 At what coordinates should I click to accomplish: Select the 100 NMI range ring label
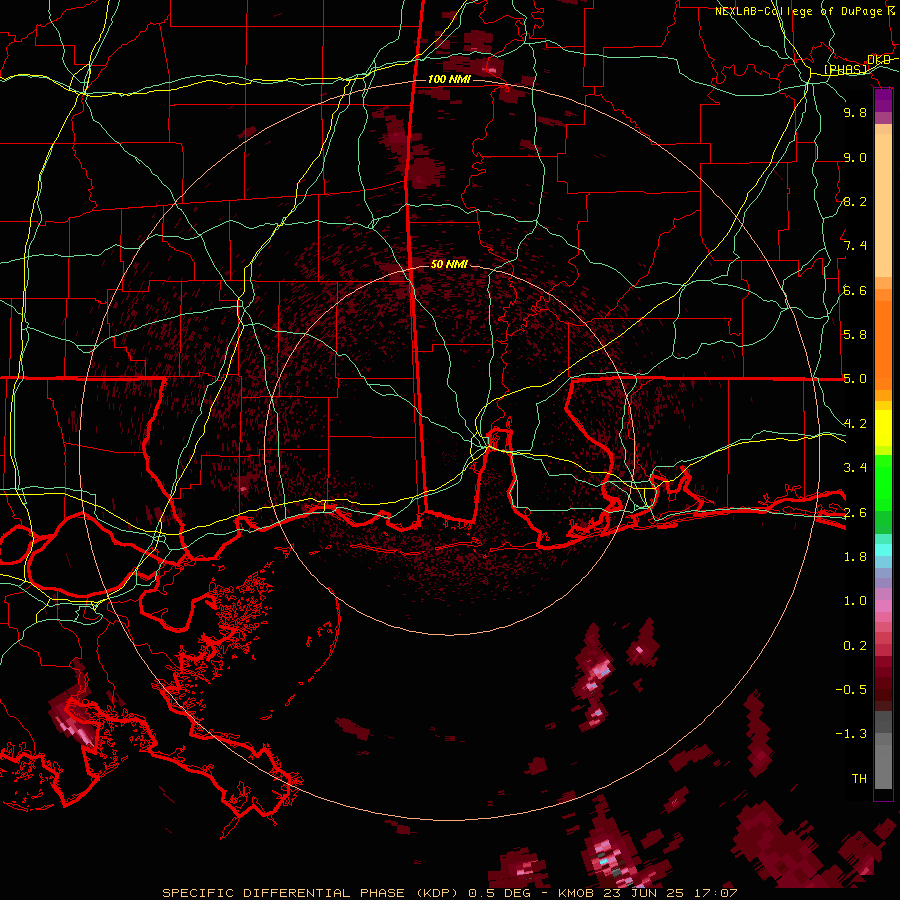click(449, 79)
